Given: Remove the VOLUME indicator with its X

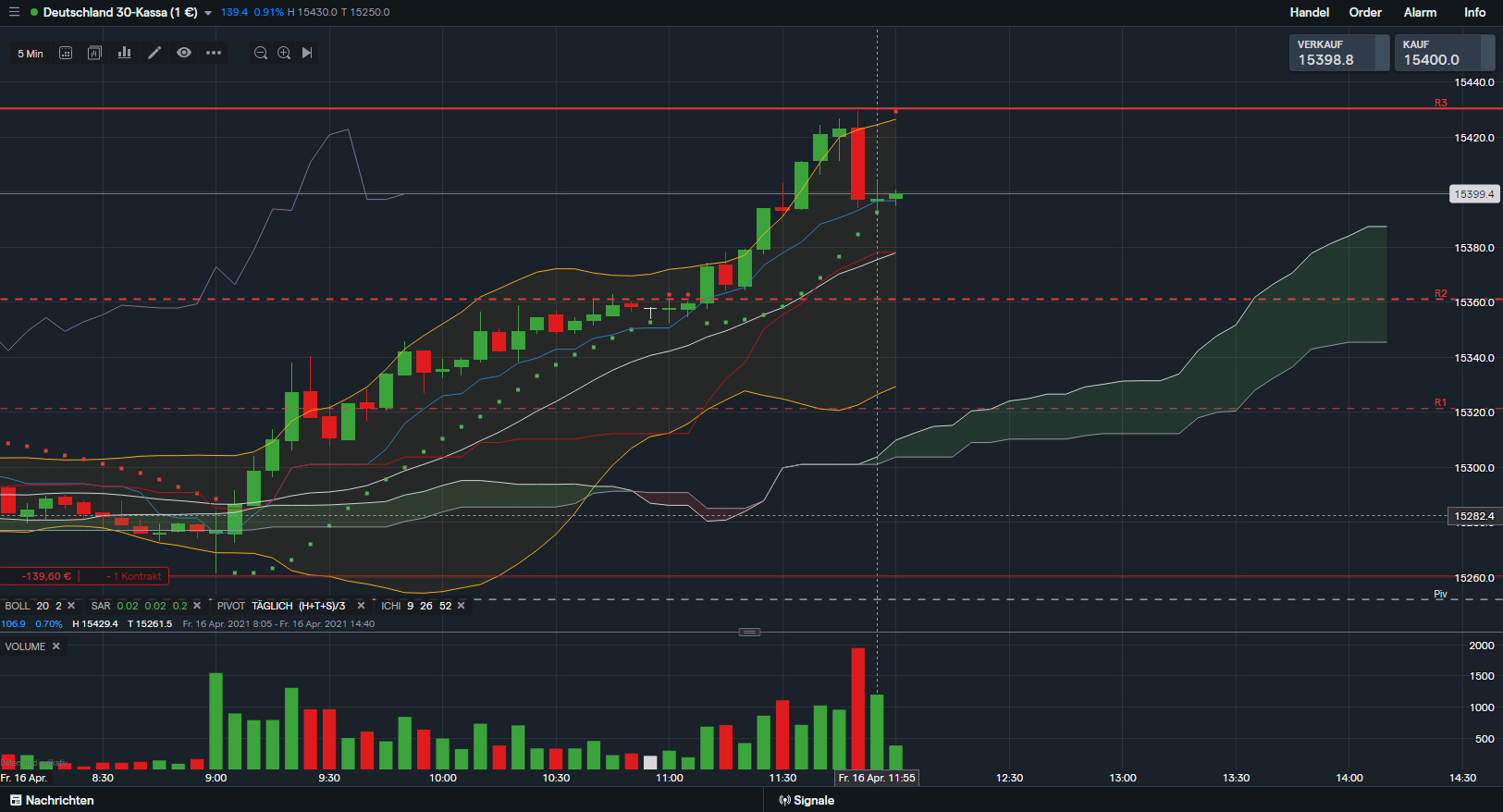Looking at the screenshot, I should click(55, 646).
